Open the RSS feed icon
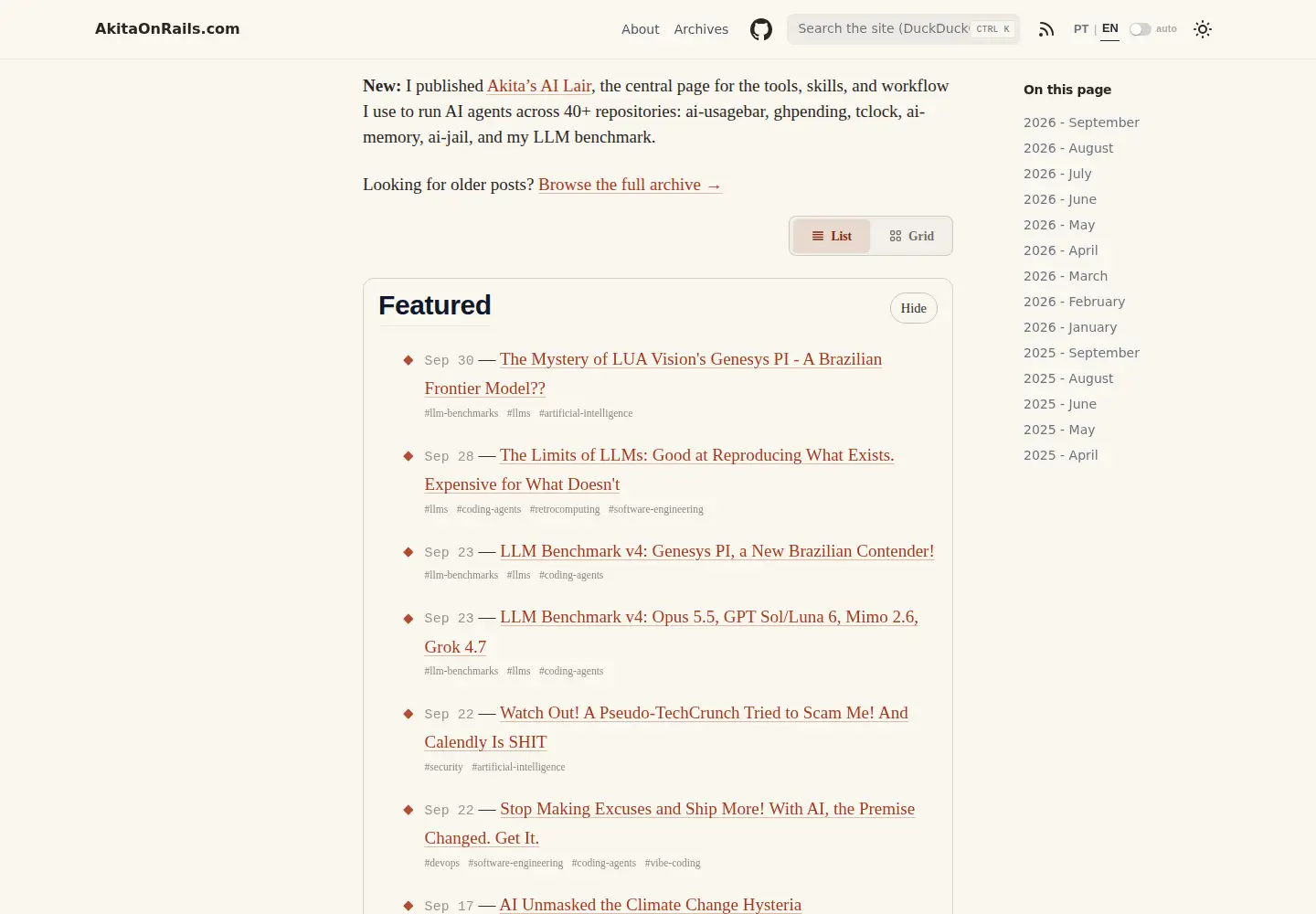 tap(1046, 29)
